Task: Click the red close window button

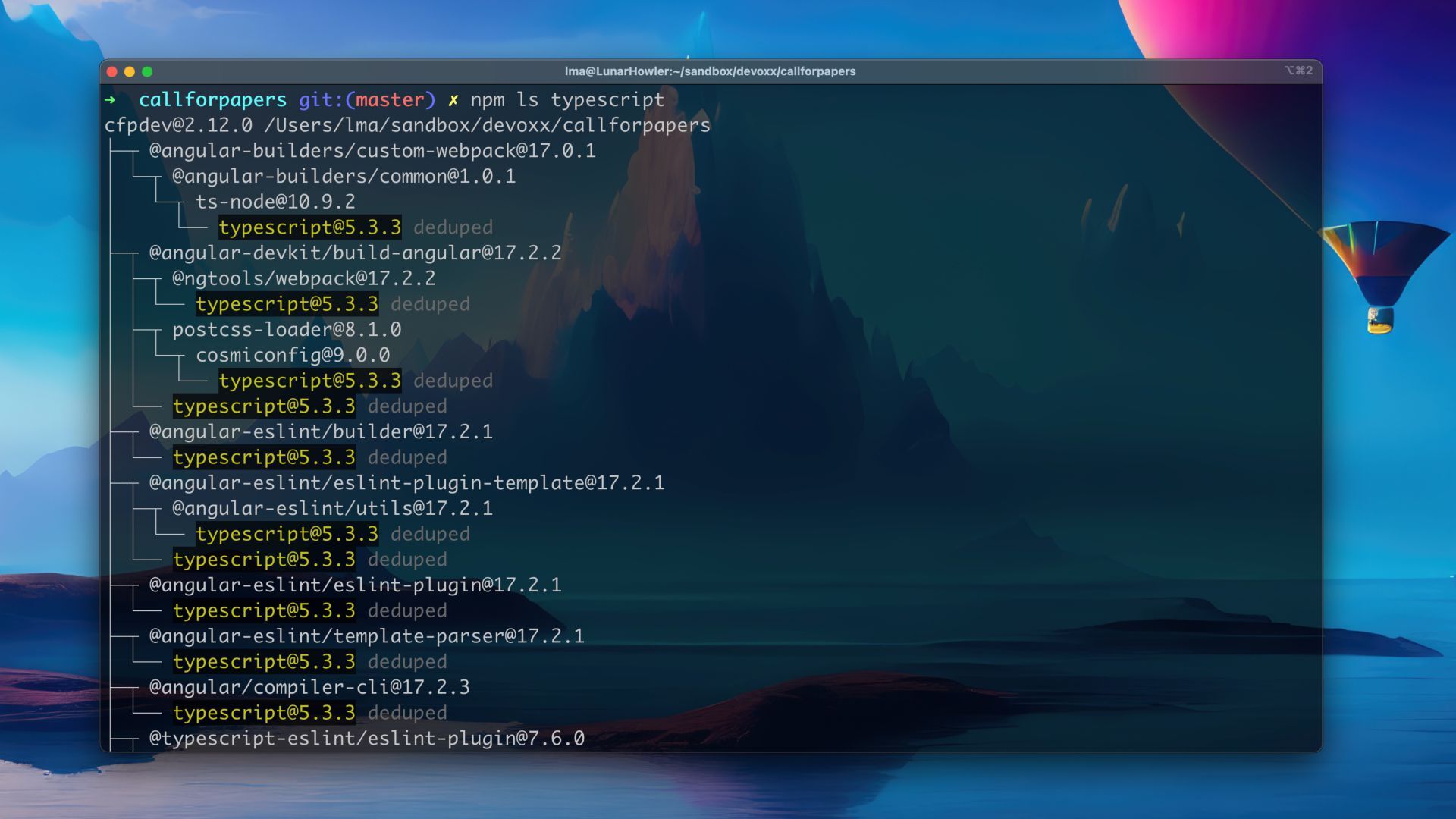Action: [112, 71]
